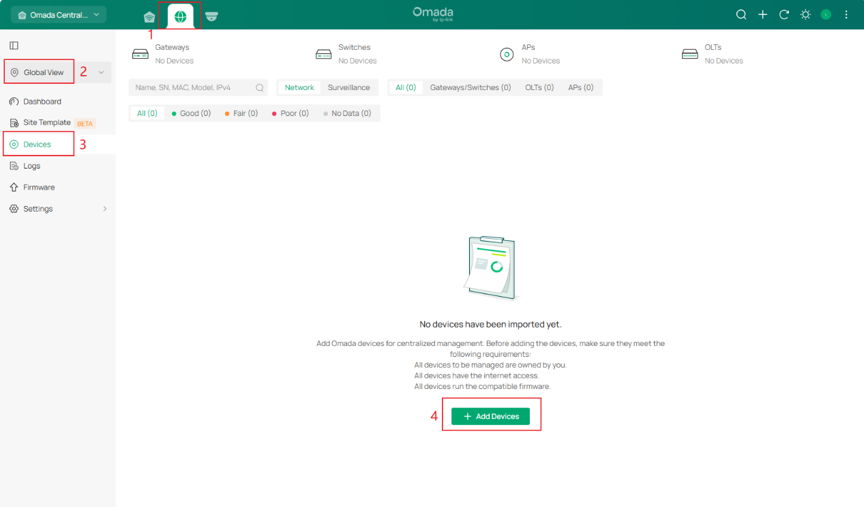Open the three-dot more options menu
This screenshot has height=507, width=864.
[x=846, y=15]
